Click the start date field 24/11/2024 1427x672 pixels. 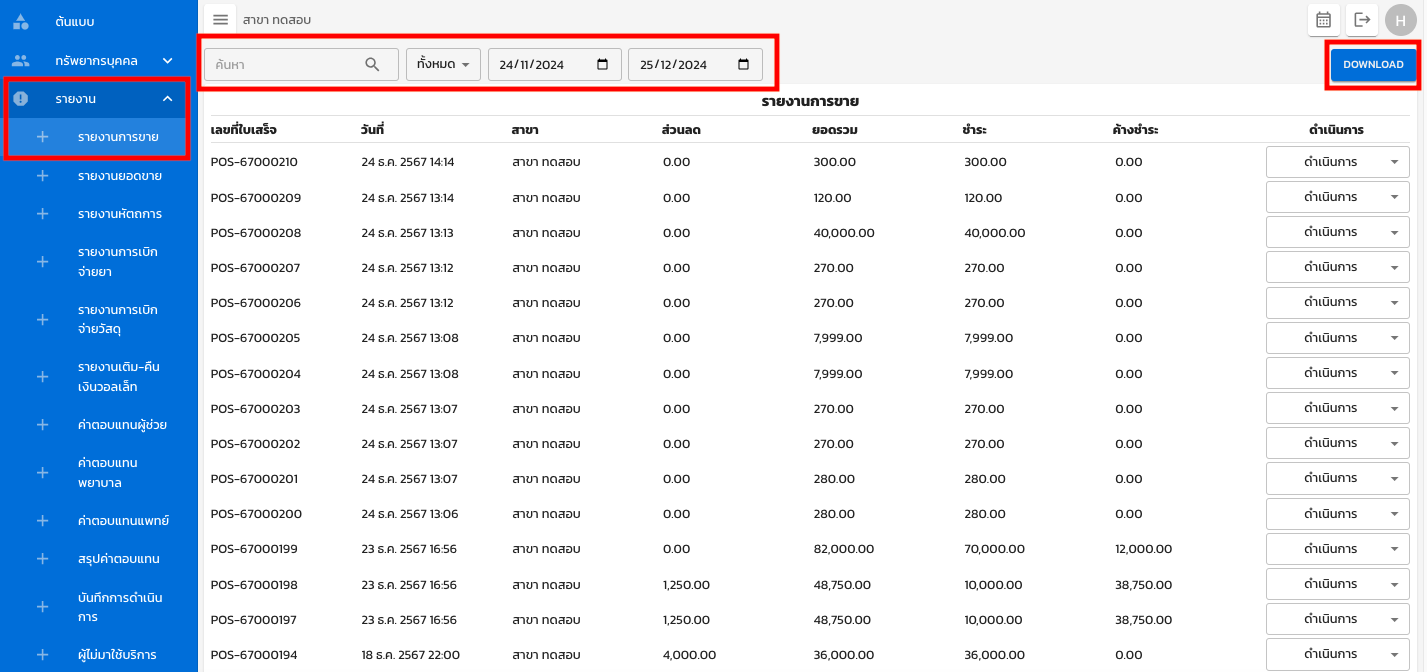555,65
